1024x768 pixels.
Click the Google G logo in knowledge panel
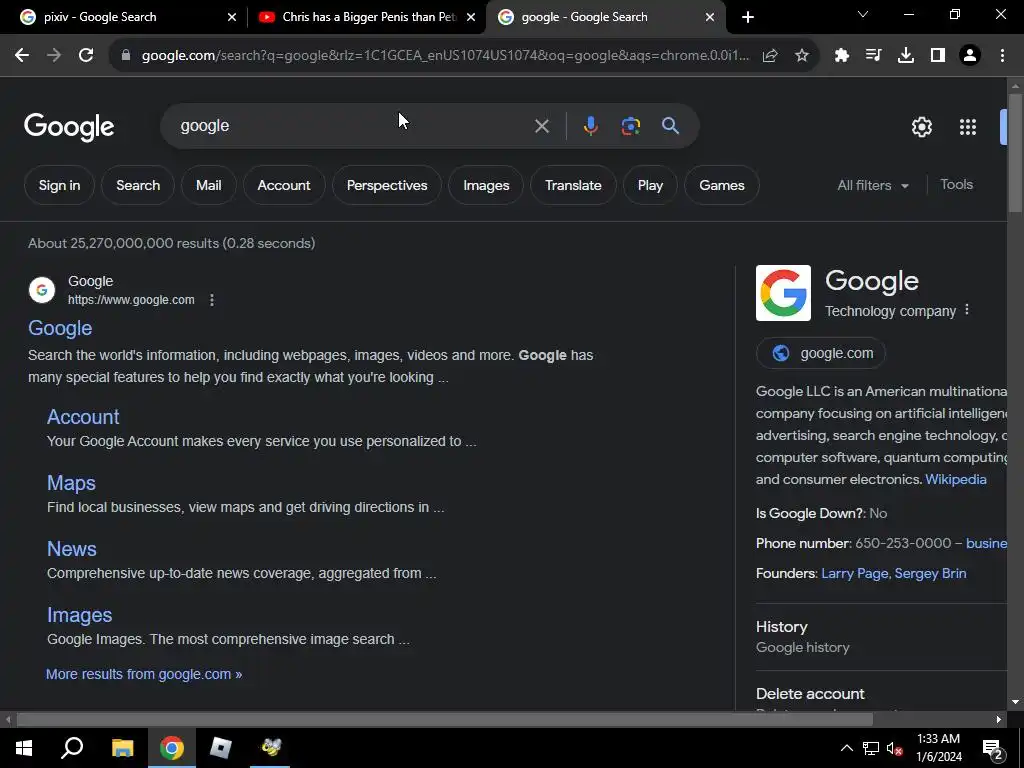coord(783,293)
